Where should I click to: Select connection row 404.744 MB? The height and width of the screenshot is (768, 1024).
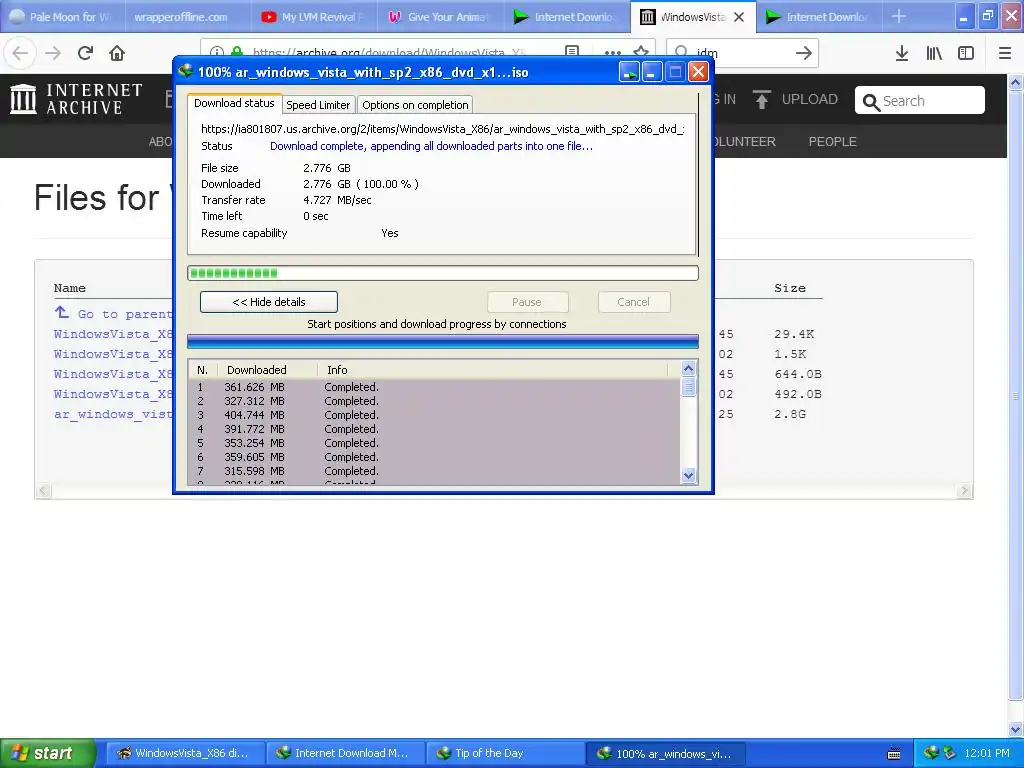tap(434, 415)
